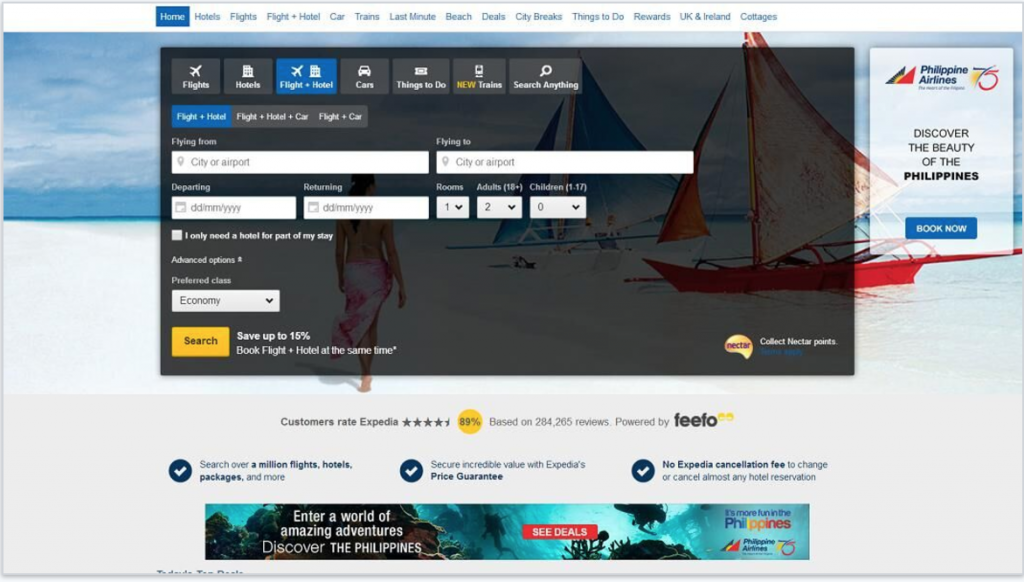Focus the Flying to city field

coord(565,162)
